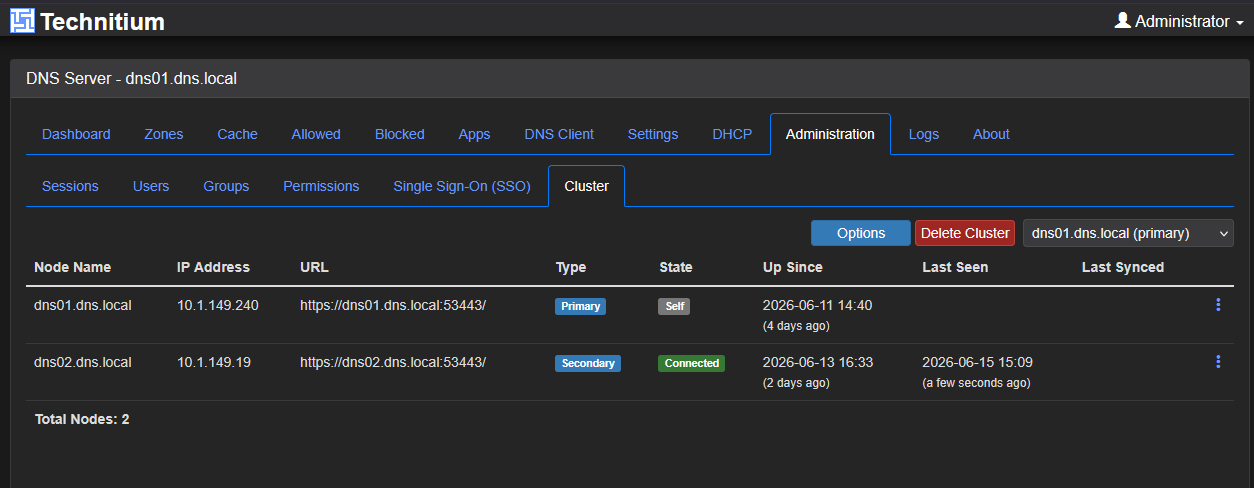Open the actions menu for dns01.dns.local
1254x488 pixels.
click(x=1218, y=305)
